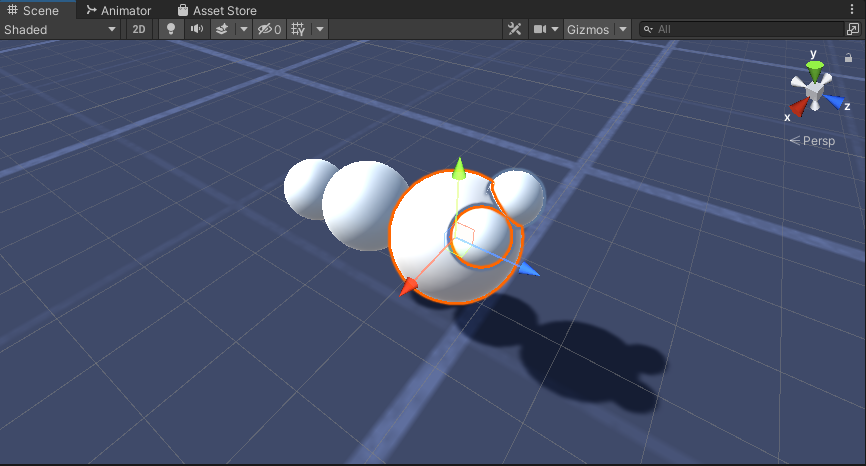Click the green Y axis cone on orientation gizmo

(x=815, y=69)
